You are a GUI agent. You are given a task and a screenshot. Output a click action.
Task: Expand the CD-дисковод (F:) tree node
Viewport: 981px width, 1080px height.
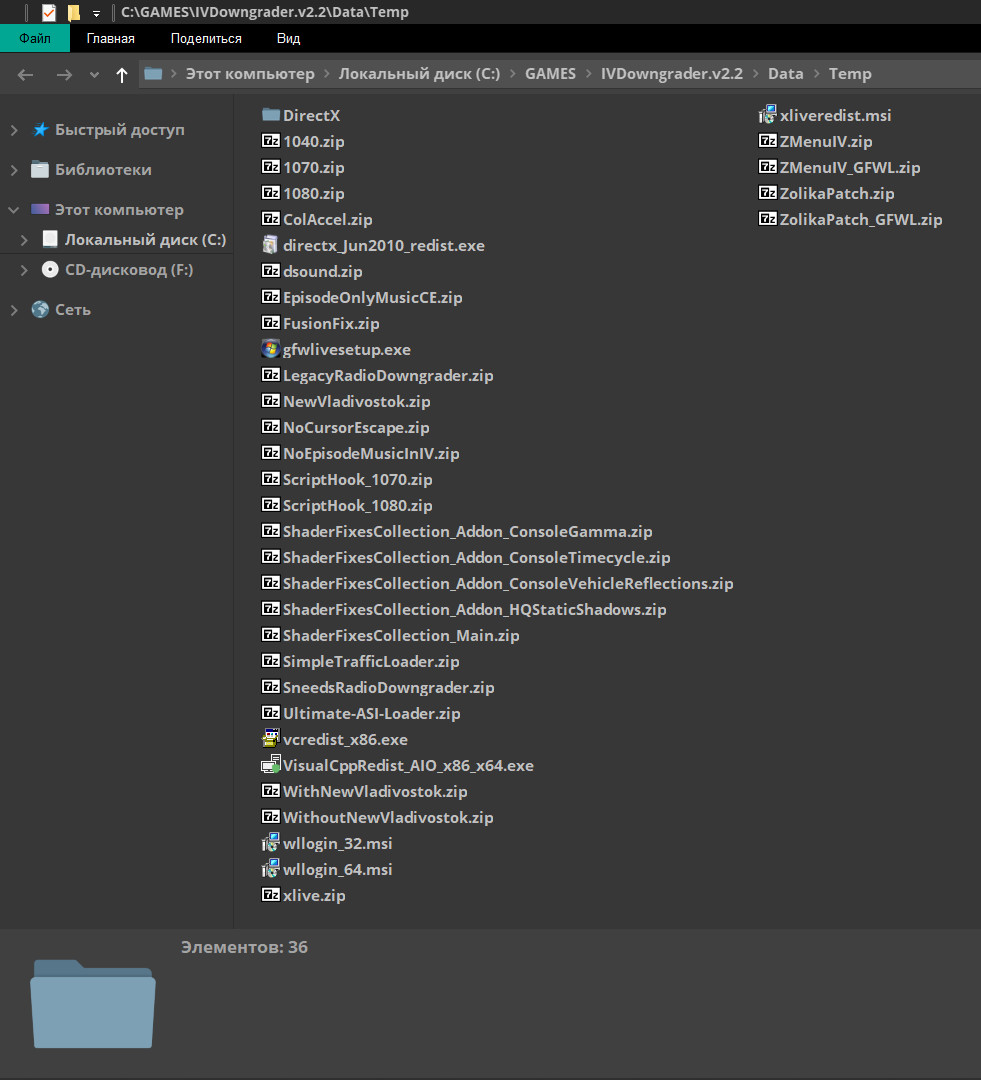pos(24,270)
